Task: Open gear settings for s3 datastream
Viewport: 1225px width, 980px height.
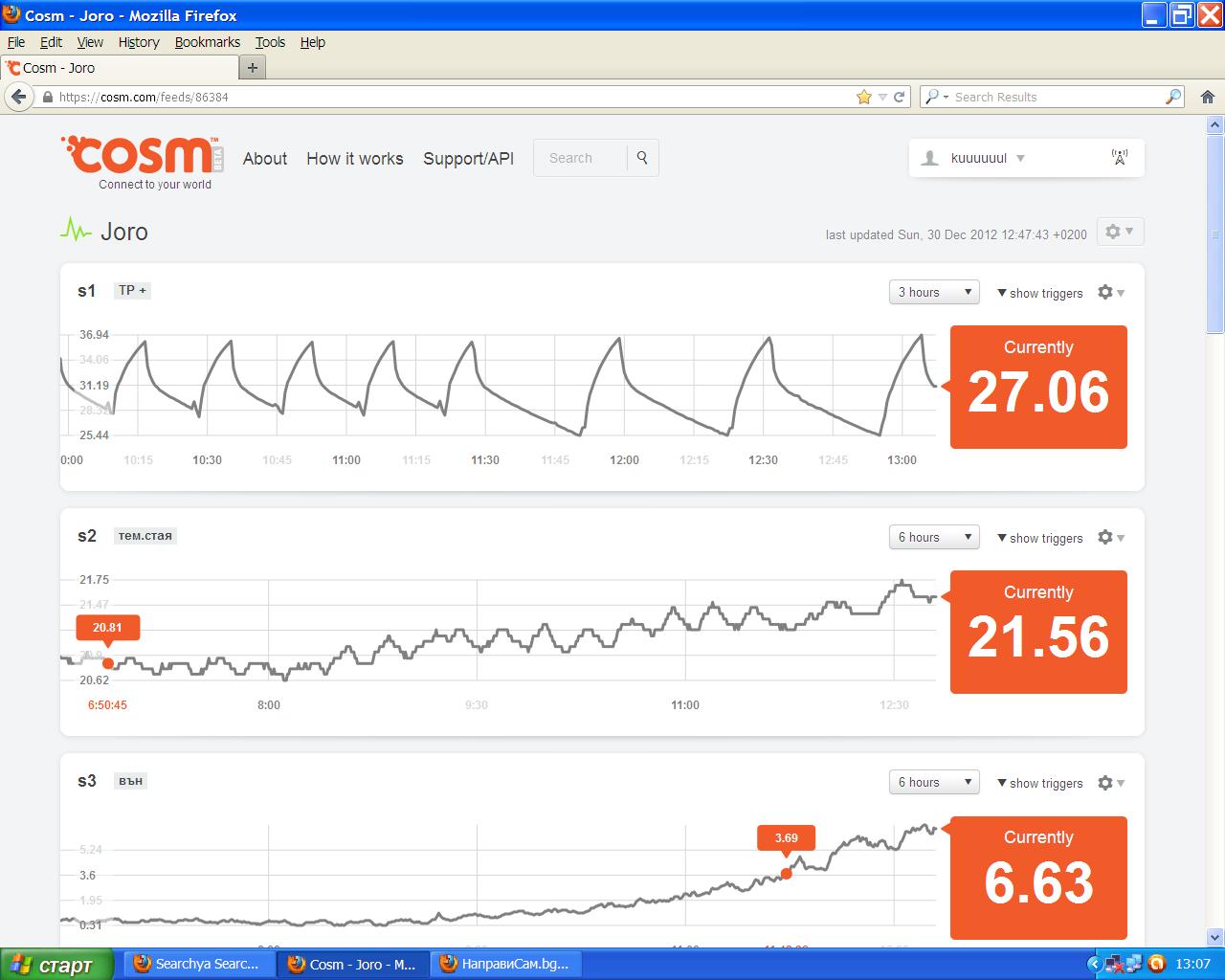Action: pyautogui.click(x=1110, y=783)
